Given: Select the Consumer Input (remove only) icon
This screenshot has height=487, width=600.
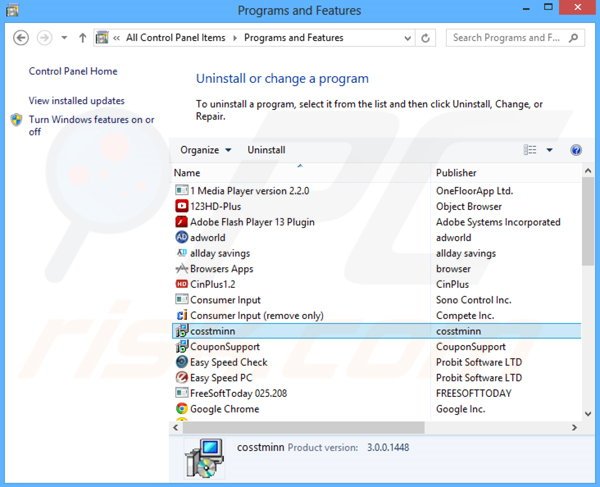Looking at the screenshot, I should tap(182, 315).
